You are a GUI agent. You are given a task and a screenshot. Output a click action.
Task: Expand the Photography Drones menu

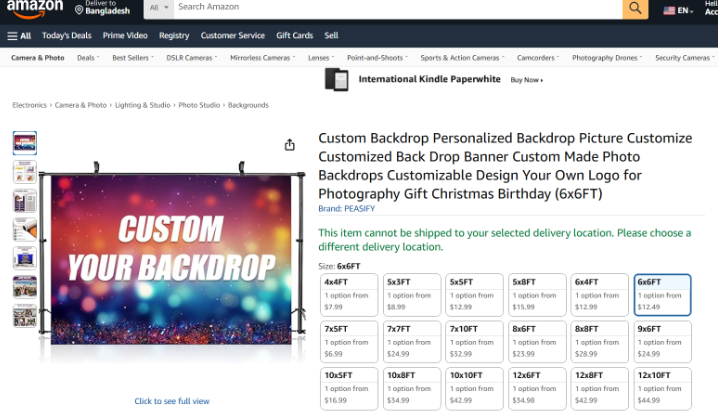point(608,58)
